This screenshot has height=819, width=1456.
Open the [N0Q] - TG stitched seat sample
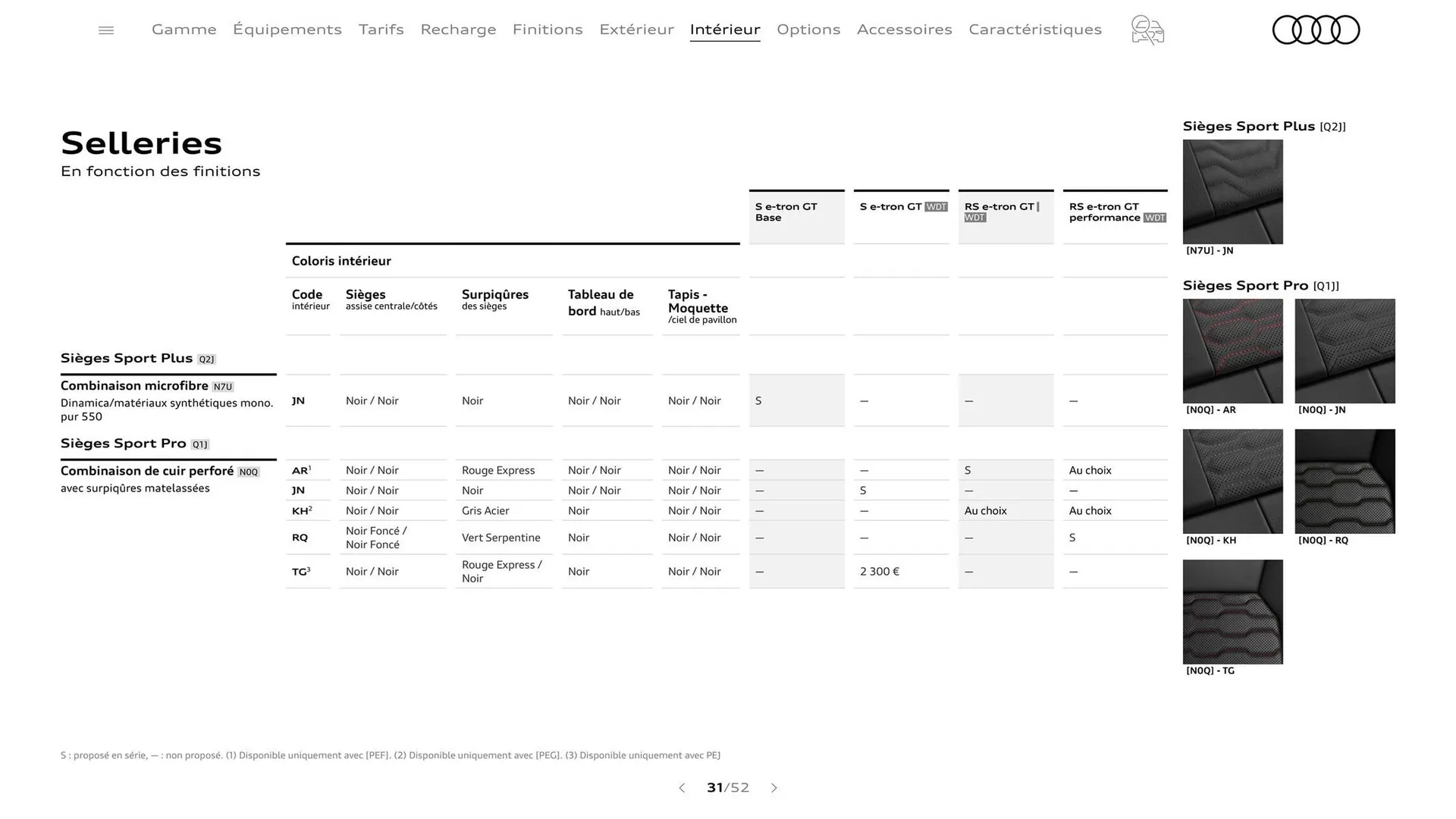click(1232, 611)
